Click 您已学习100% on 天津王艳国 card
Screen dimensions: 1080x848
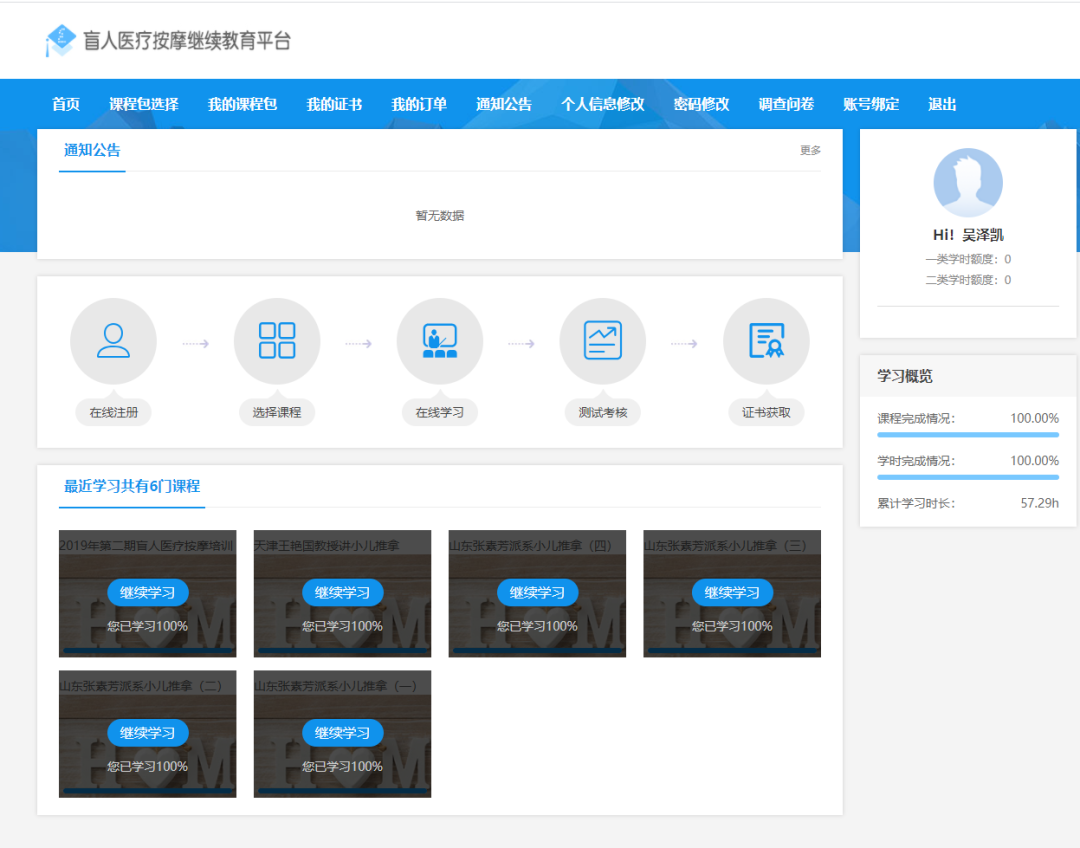pos(342,626)
